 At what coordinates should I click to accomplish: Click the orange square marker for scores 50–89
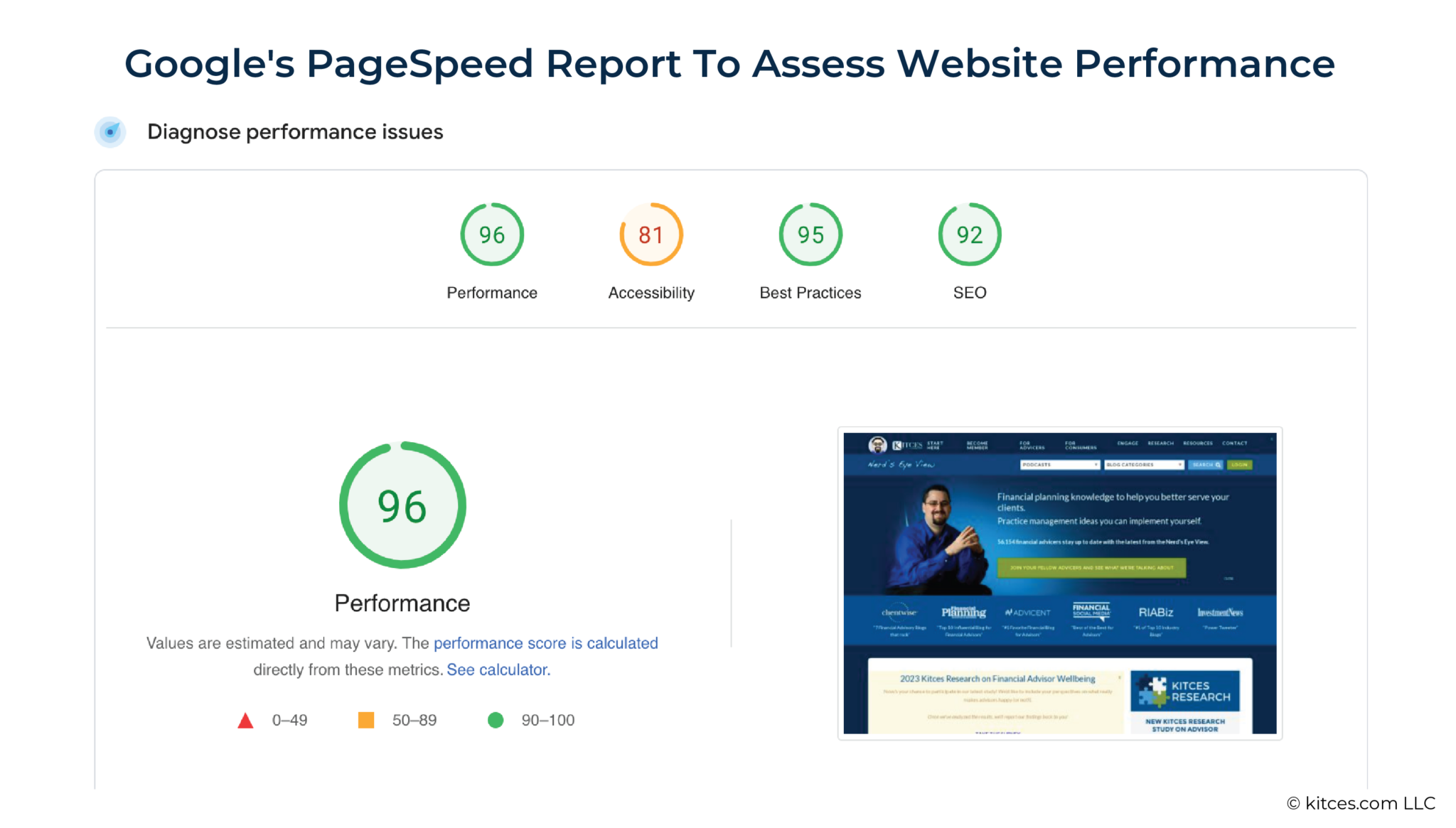pos(366,720)
